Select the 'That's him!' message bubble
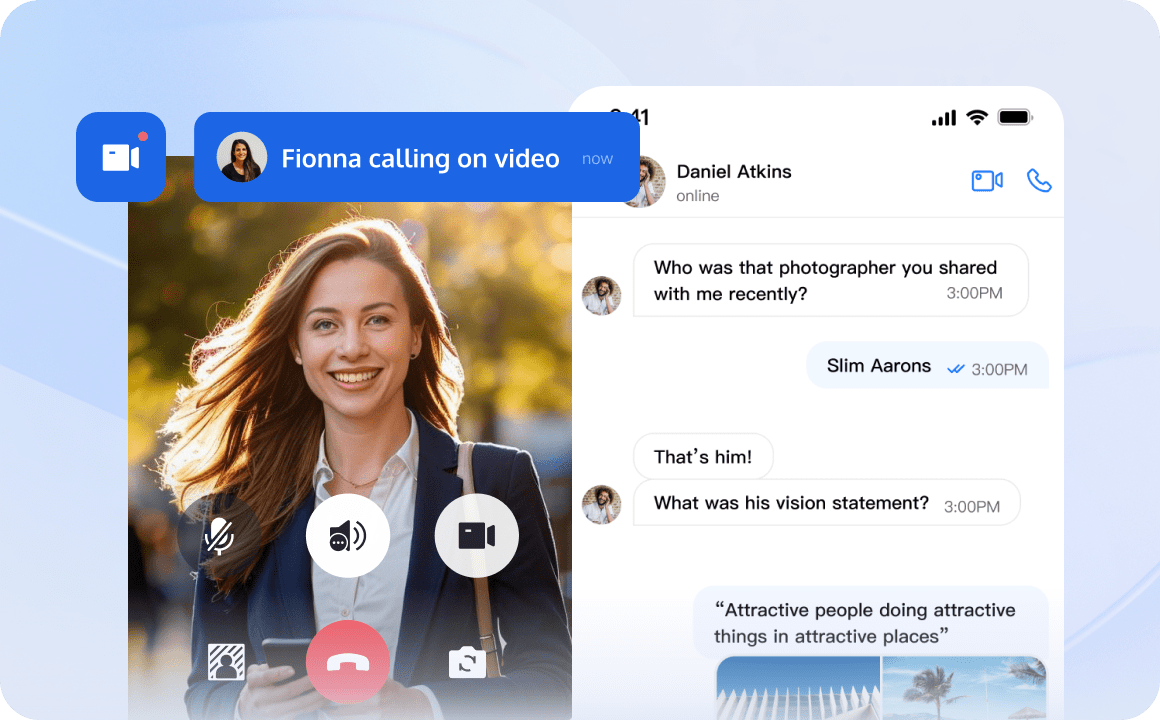The width and height of the screenshot is (1160, 720). click(703, 457)
